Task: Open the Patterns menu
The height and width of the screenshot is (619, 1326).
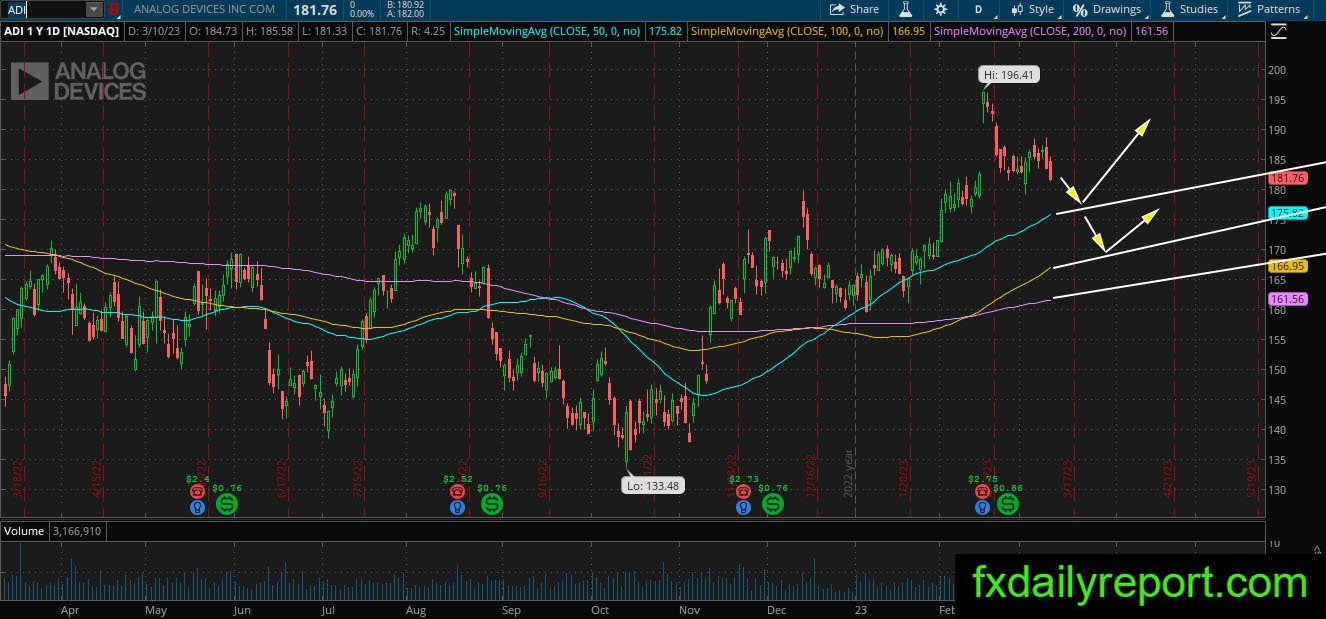Action: (x=1268, y=9)
